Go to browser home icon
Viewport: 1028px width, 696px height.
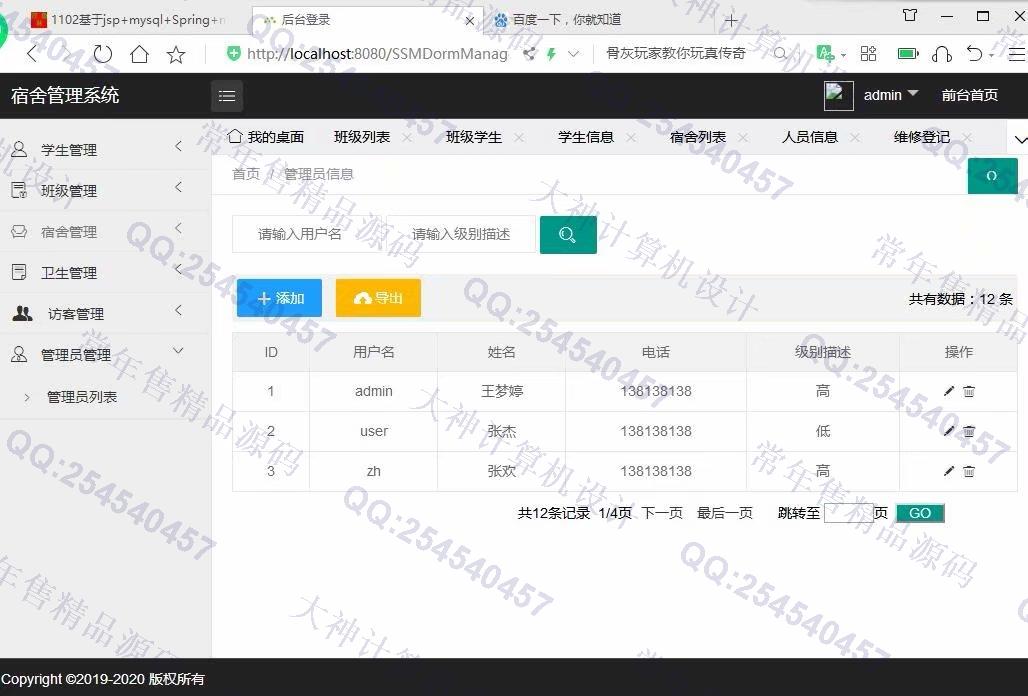point(139,54)
